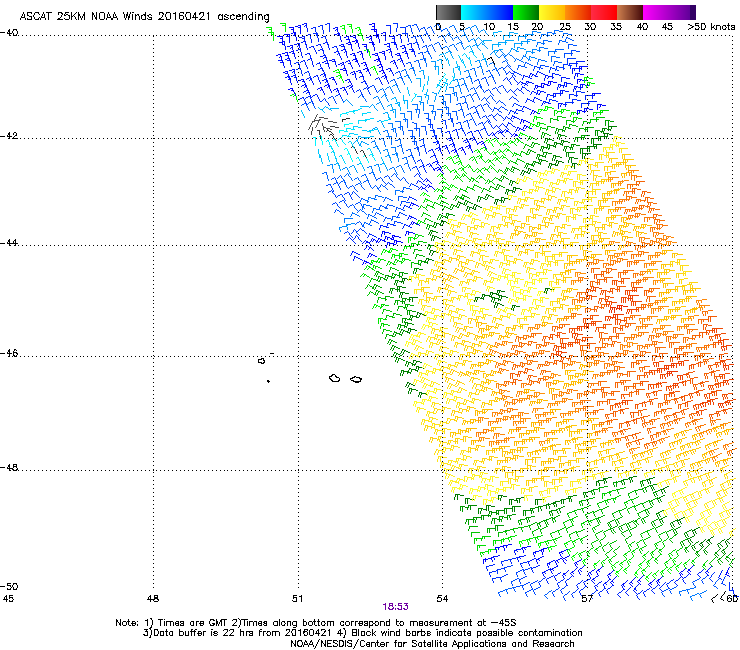Click 'NOAA/NESDIS/Center for Satellite Applications and Research' credit
Viewport: 740px width, 650px height.
coord(432,644)
